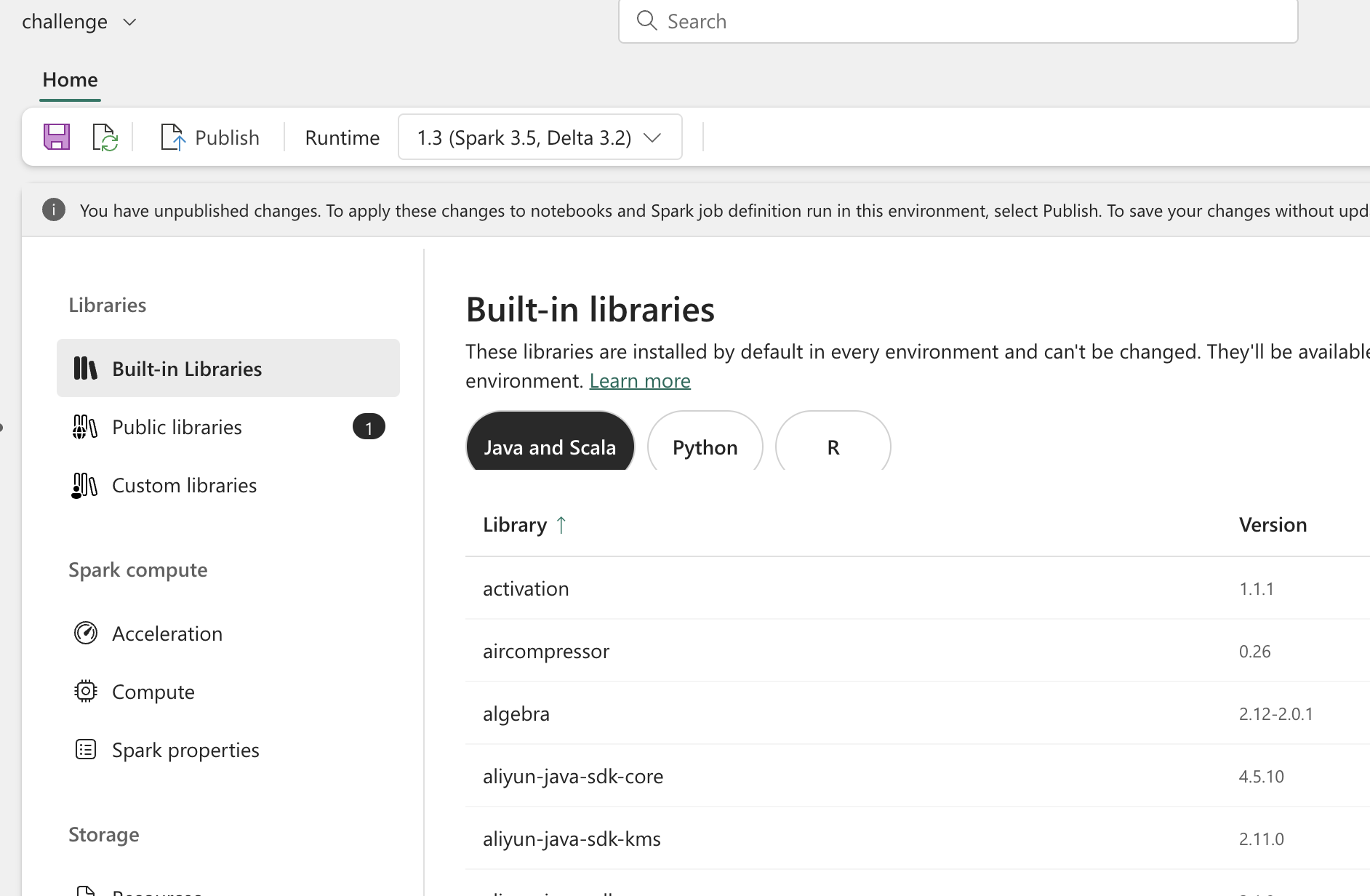Click the challenge workspace name

[x=65, y=22]
